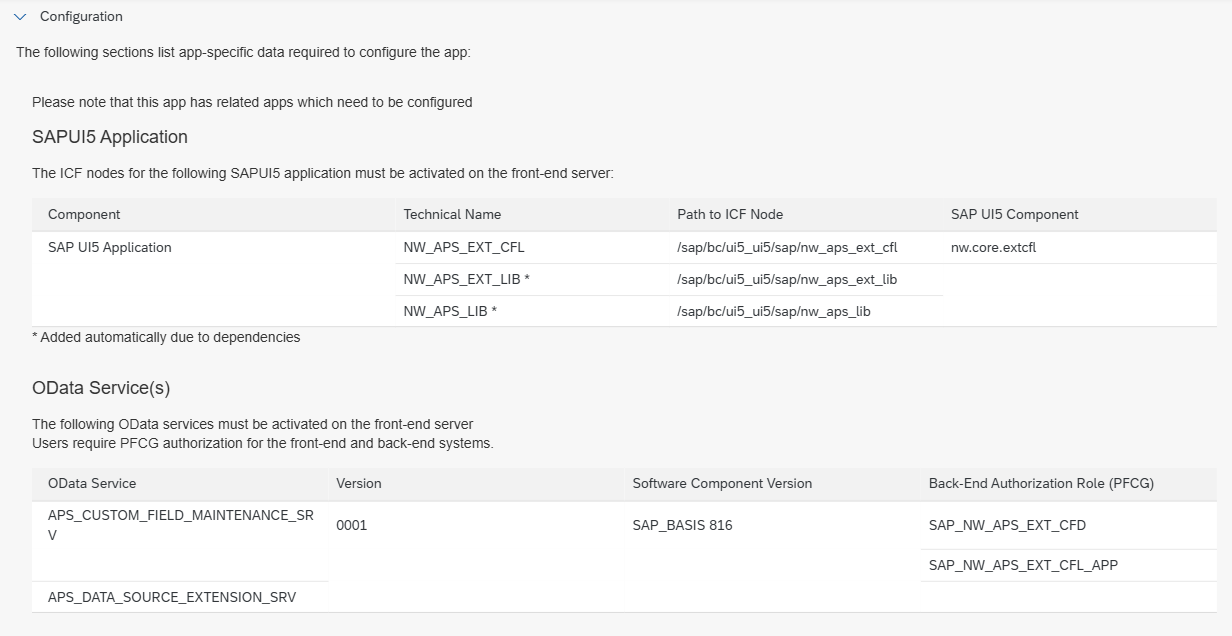1232x636 pixels.
Task: Select the SAP_NW_APS_EXT_CFL_APP role
Action: [x=1023, y=565]
